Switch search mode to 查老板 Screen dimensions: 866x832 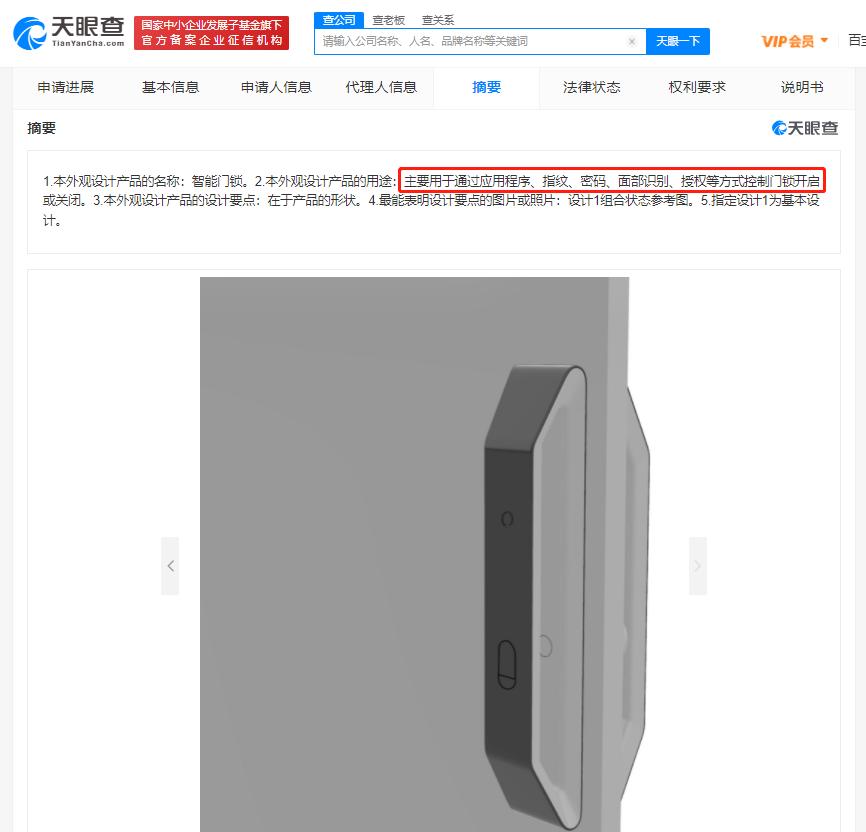click(389, 20)
